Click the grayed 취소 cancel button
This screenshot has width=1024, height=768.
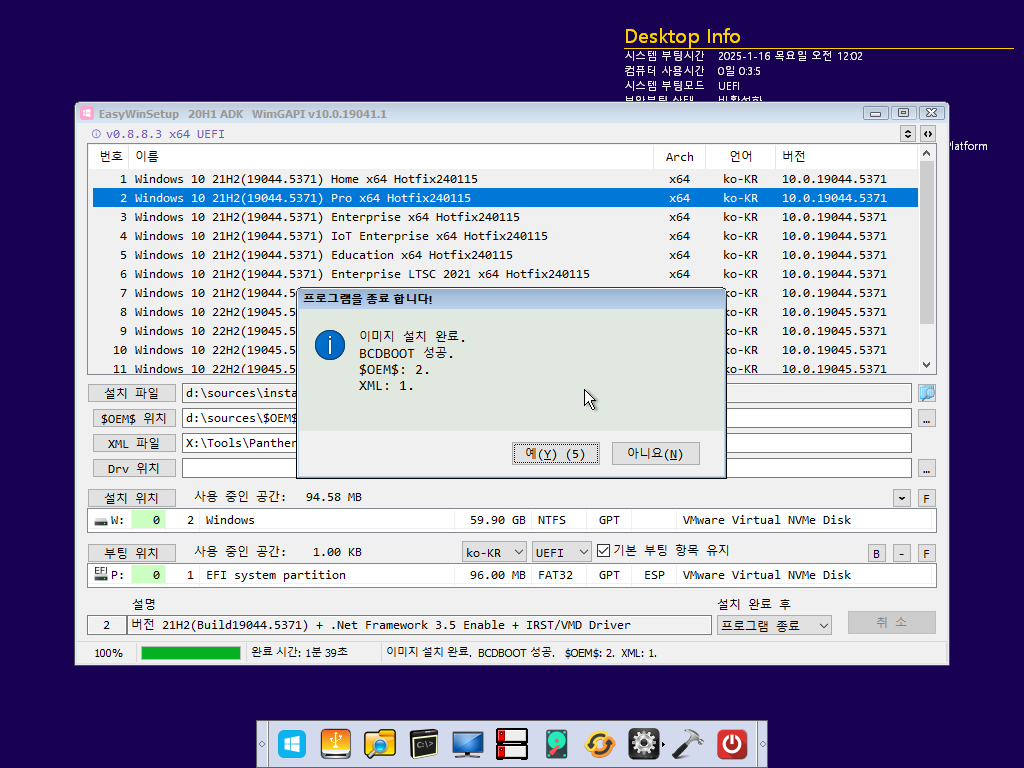891,622
